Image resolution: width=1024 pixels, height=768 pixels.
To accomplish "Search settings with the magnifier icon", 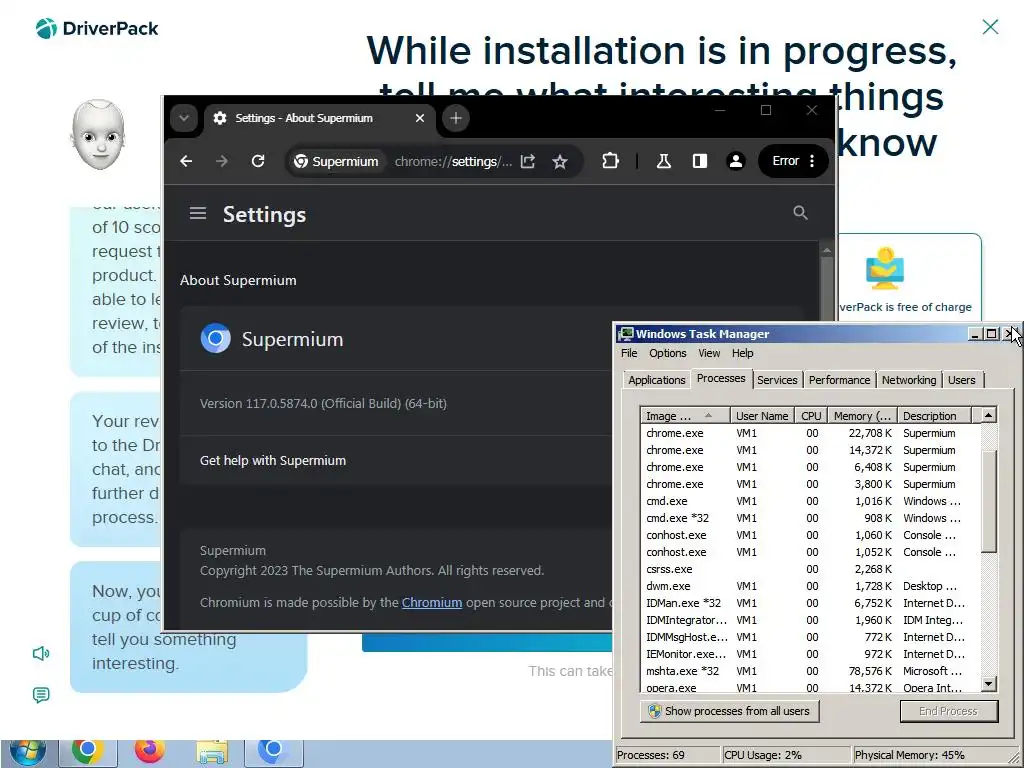I will pyautogui.click(x=800, y=213).
